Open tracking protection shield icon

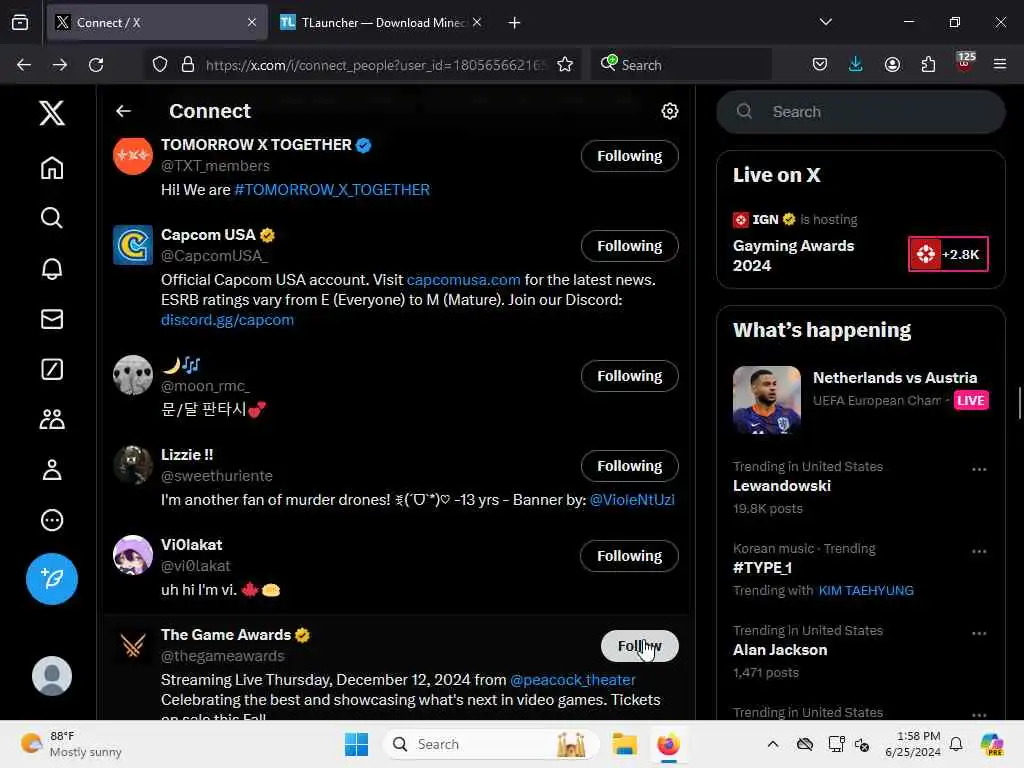(160, 65)
